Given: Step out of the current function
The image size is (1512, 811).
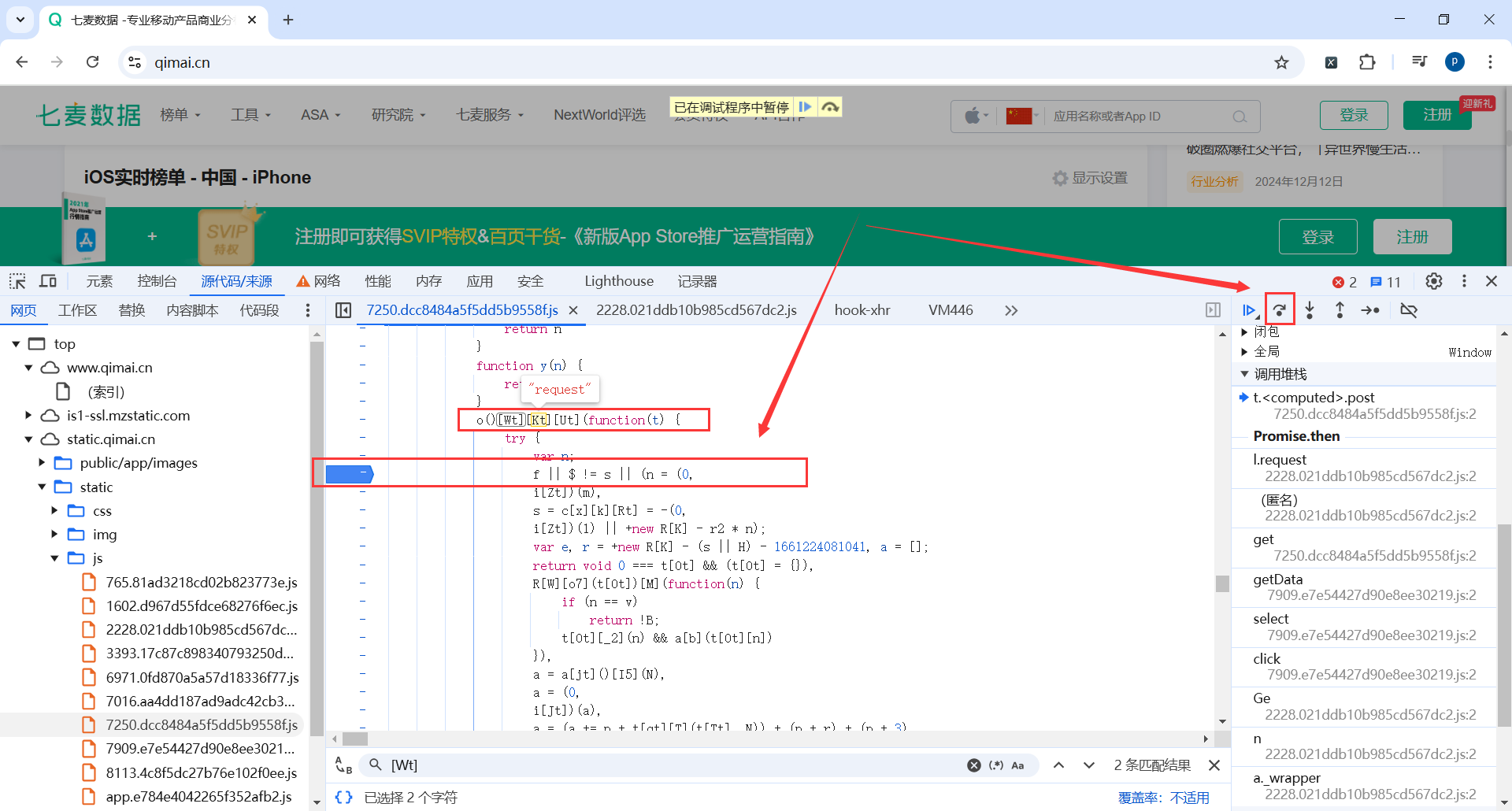Looking at the screenshot, I should pos(1340,310).
